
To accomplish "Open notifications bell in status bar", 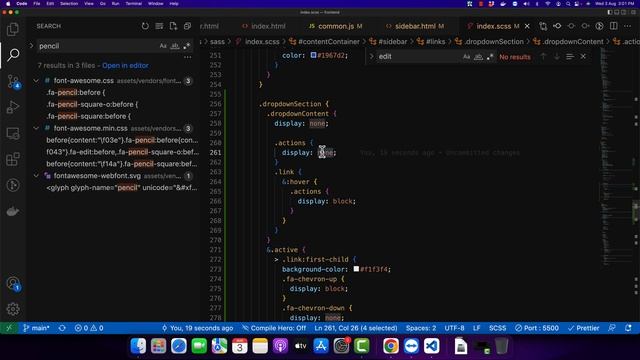I will (x=628, y=328).
